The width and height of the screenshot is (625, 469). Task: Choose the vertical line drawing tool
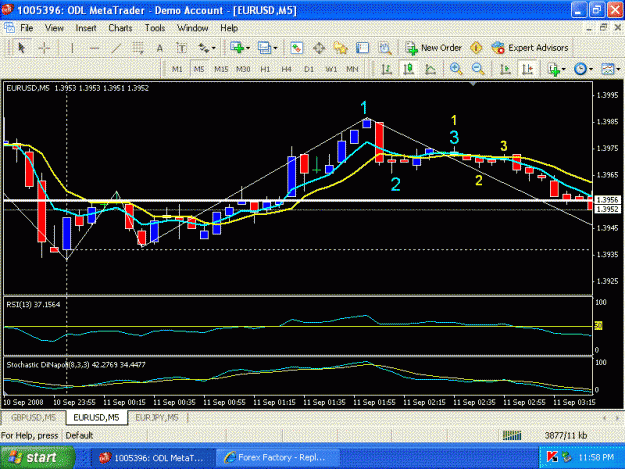coord(72,48)
